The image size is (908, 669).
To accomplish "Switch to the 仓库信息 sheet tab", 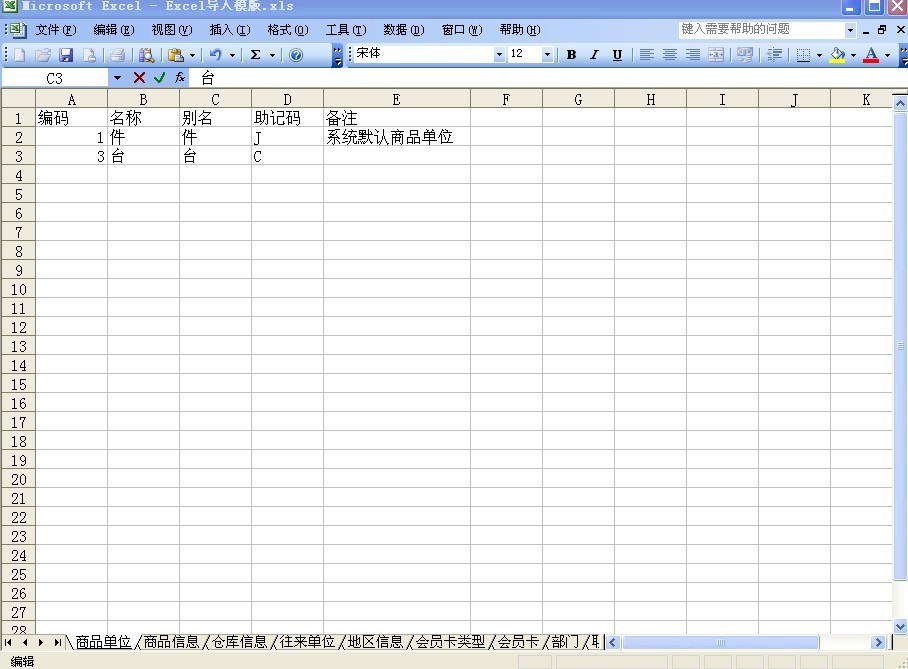I will click(x=239, y=642).
